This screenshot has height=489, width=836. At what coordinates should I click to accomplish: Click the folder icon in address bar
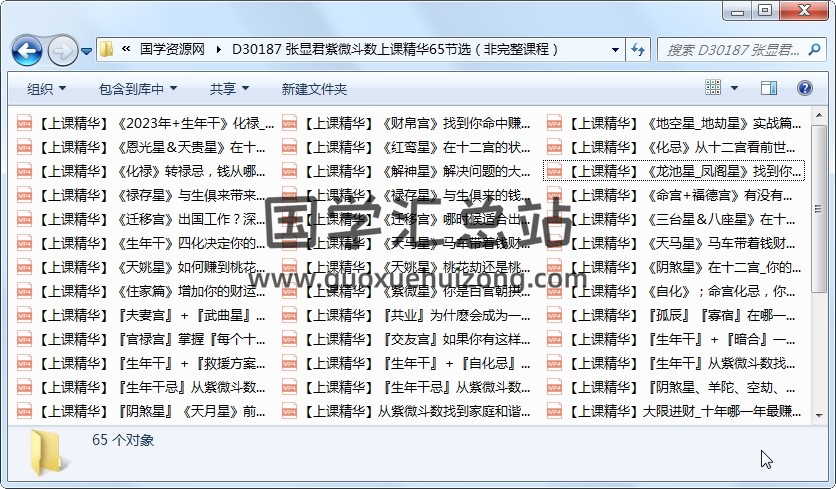pos(107,50)
